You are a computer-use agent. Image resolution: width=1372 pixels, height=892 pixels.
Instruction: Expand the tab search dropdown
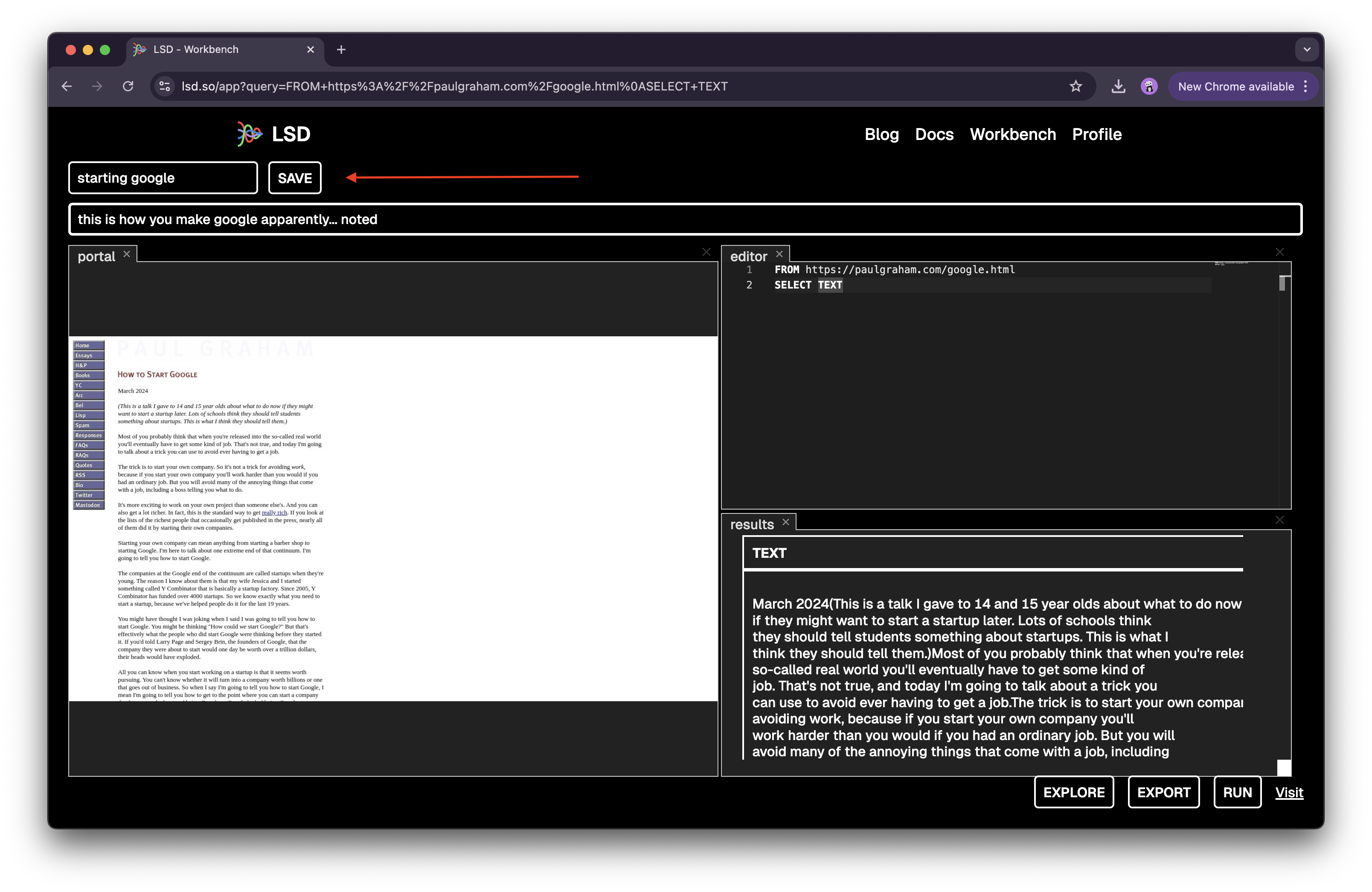click(1307, 50)
